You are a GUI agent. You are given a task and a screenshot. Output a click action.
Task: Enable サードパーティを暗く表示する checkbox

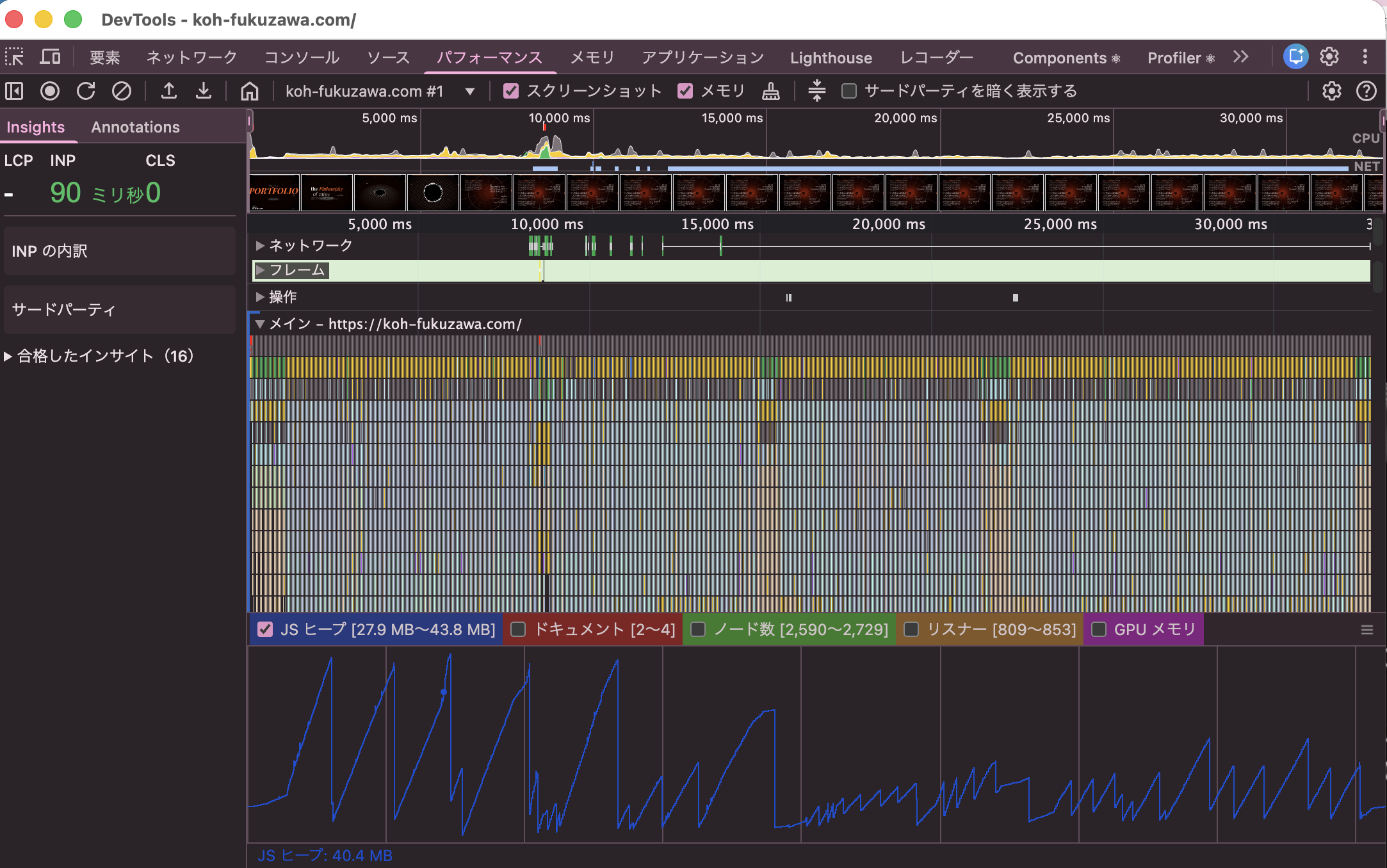[849, 92]
